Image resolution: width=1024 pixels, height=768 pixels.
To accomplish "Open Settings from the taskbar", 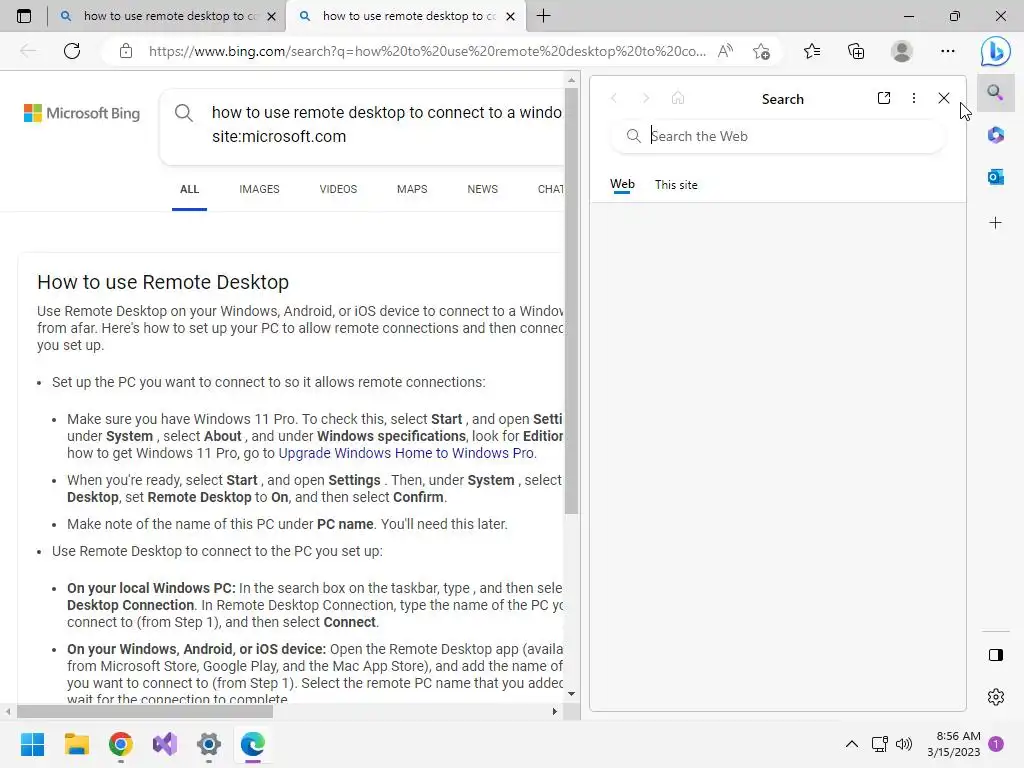I will point(209,744).
